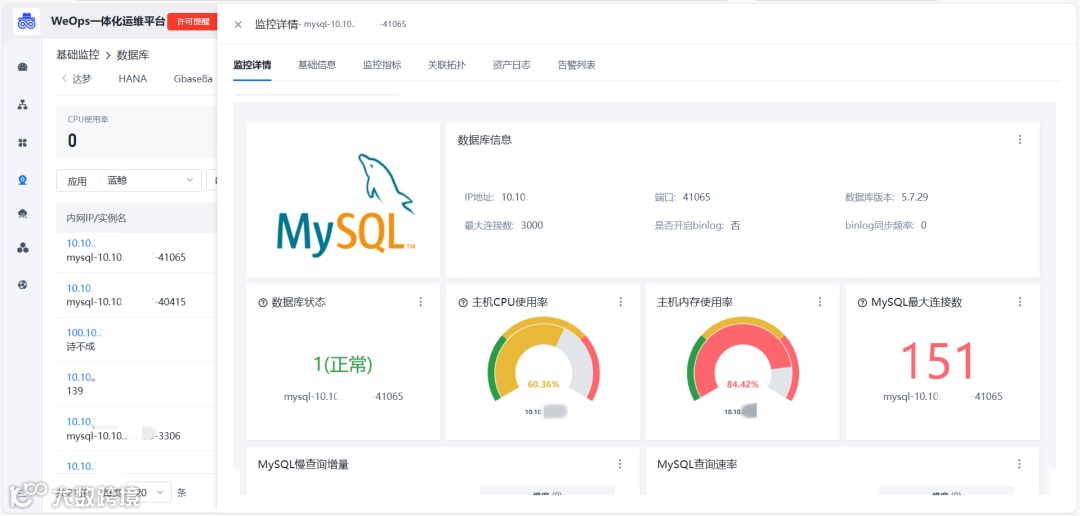
Task: Close the 监控详情 detail panel
Action: pos(238,25)
